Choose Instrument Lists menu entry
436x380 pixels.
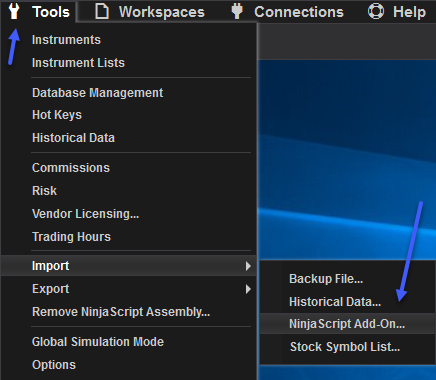pos(78,63)
